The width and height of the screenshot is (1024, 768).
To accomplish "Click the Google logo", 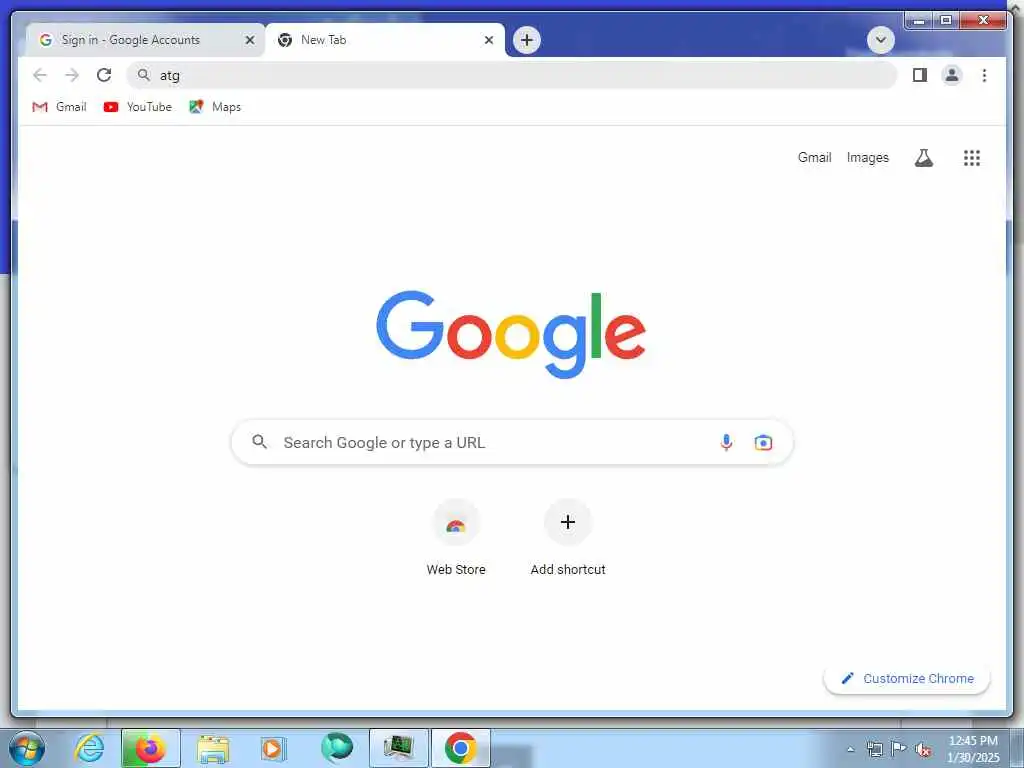I will 511,334.
